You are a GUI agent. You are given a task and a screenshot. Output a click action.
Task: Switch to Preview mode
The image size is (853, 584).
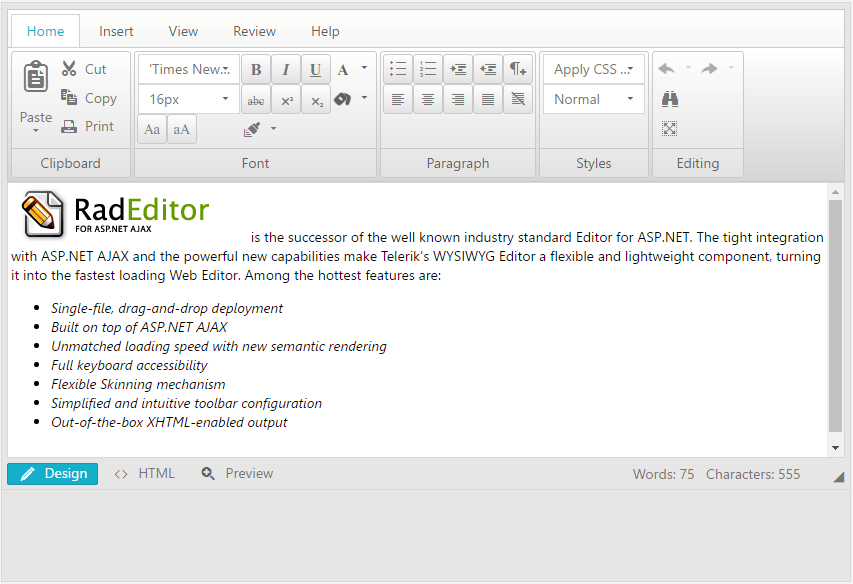click(238, 474)
